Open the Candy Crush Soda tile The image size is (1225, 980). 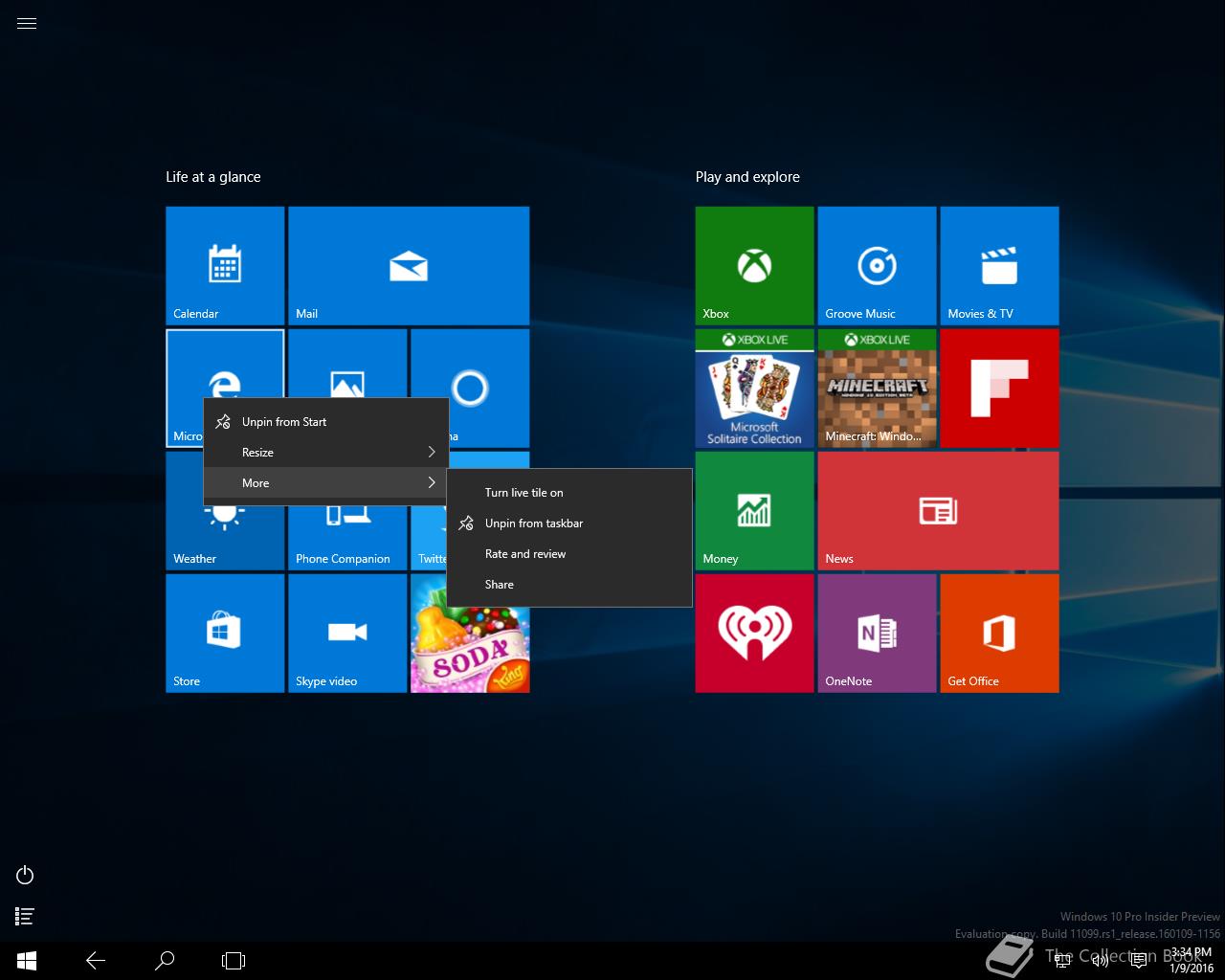(x=470, y=651)
